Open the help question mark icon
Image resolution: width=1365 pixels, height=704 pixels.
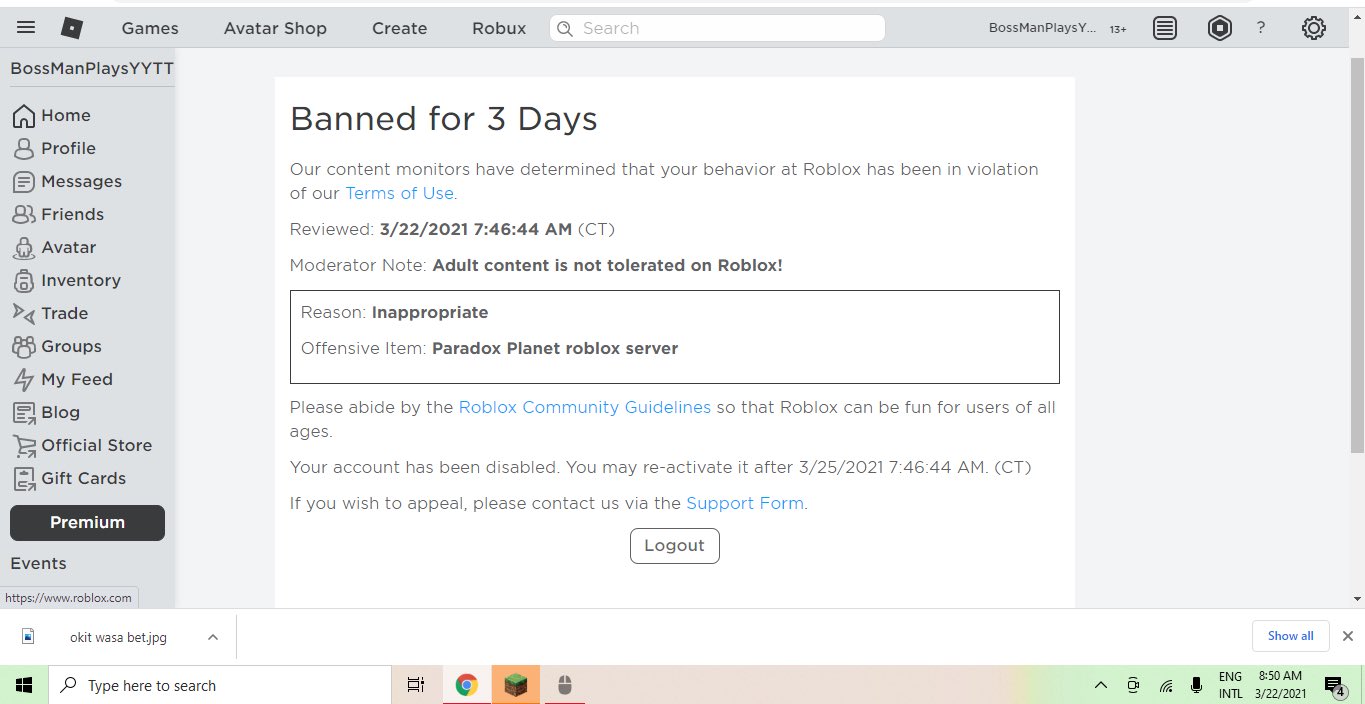1261,28
